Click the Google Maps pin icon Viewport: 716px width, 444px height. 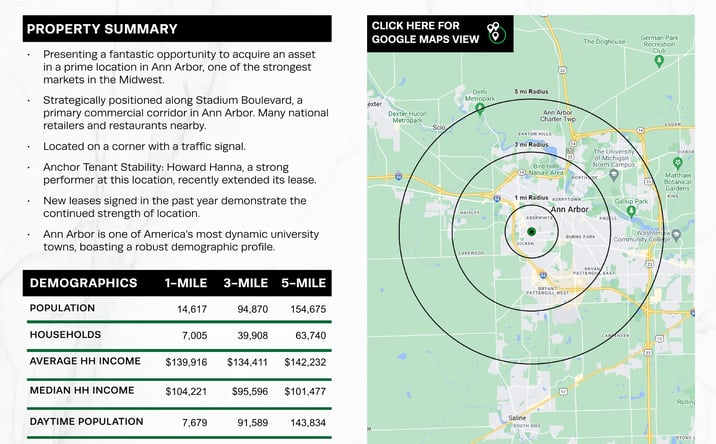click(496, 32)
